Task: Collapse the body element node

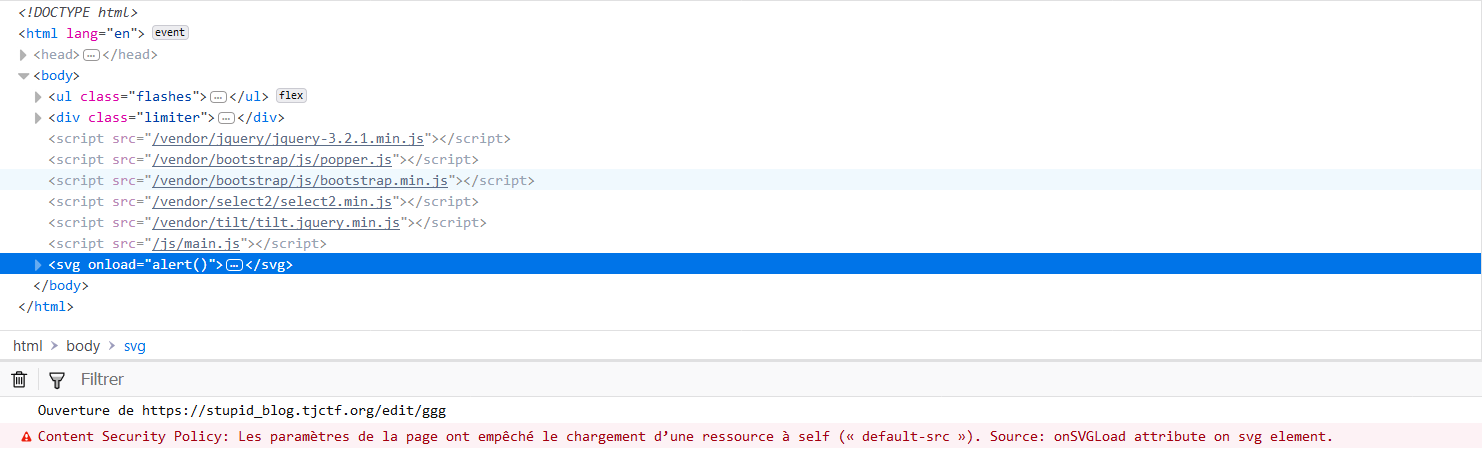Action: [24, 76]
